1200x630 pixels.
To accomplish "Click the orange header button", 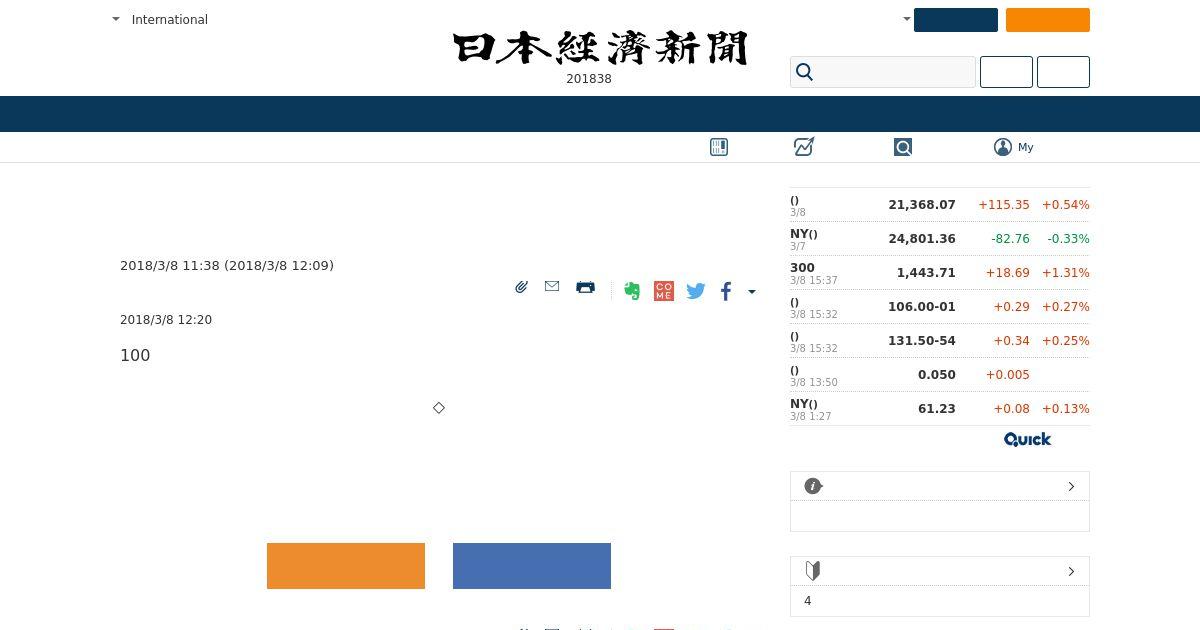I will (x=1048, y=20).
